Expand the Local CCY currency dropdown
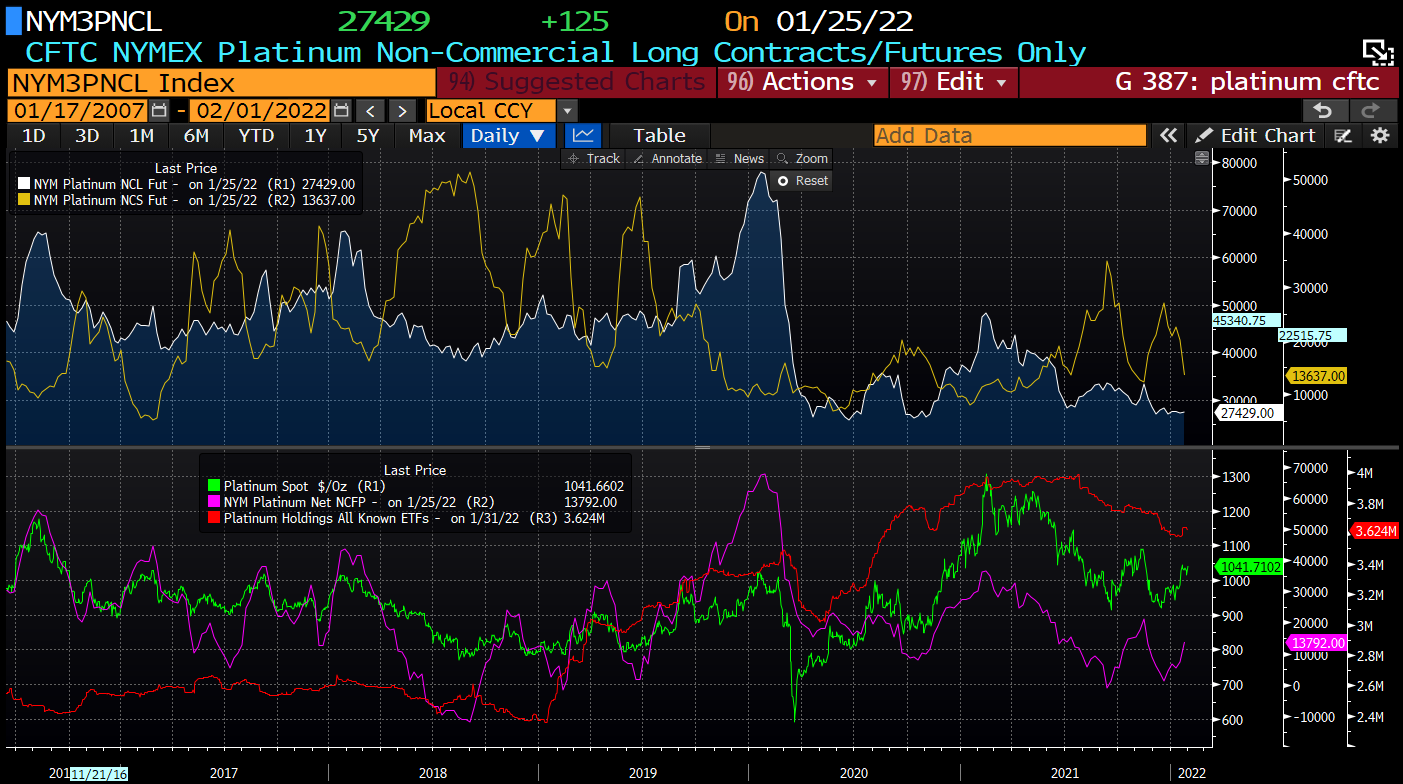 568,111
